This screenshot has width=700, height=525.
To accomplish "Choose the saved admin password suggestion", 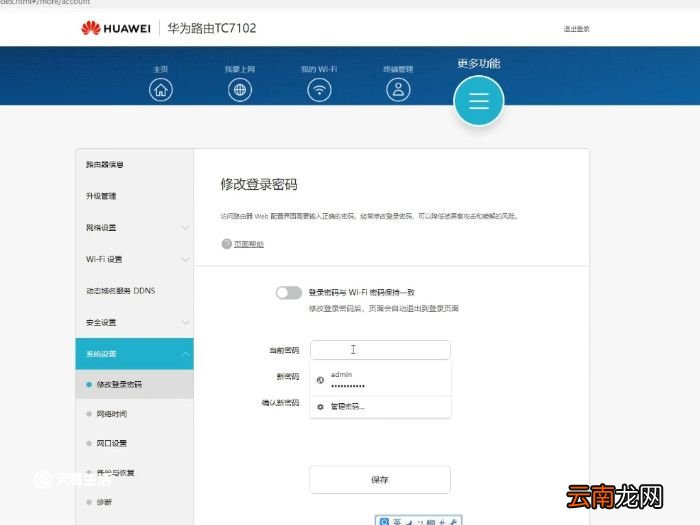I will [x=380, y=380].
